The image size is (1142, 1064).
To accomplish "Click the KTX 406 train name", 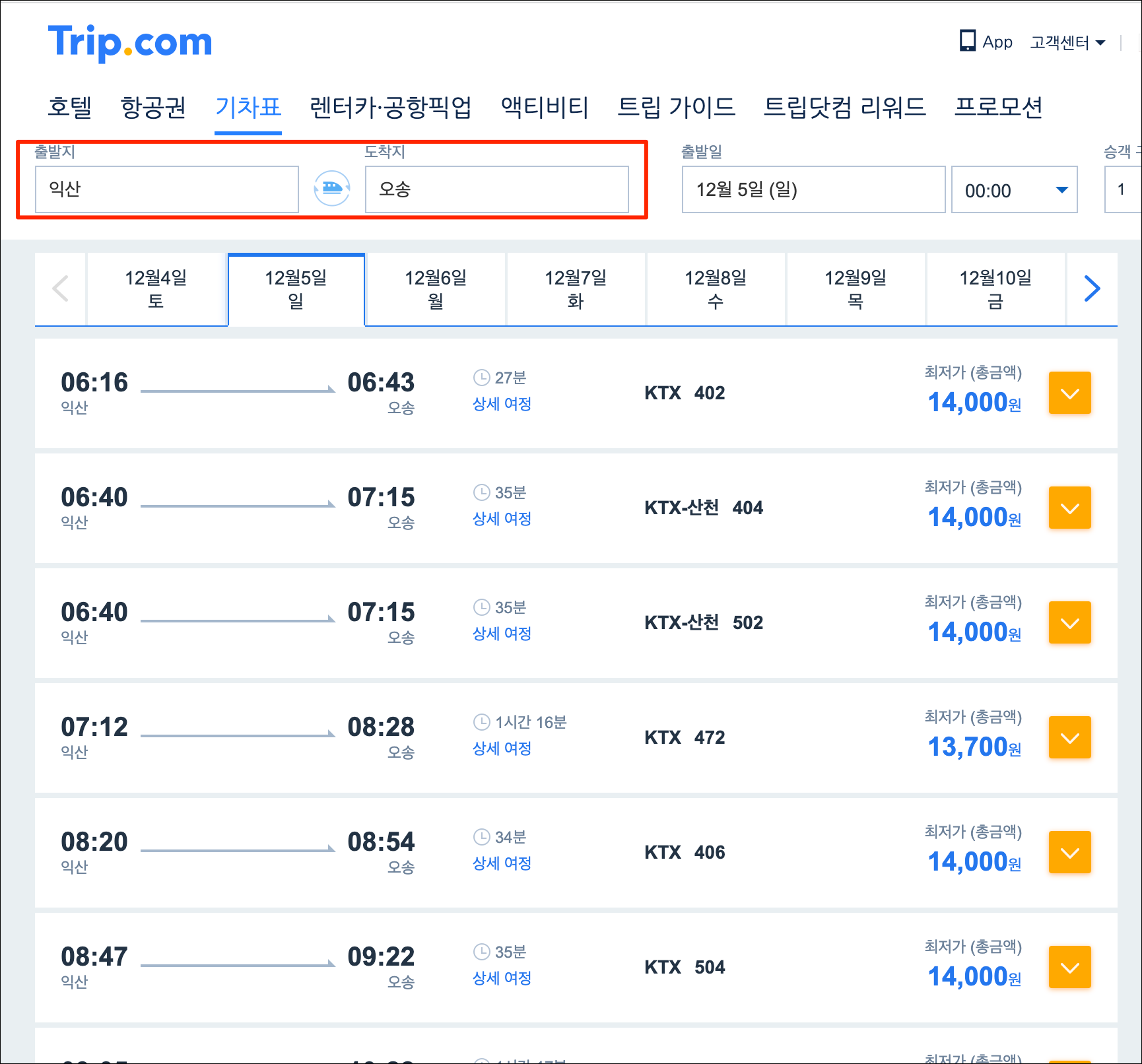I will pos(685,853).
